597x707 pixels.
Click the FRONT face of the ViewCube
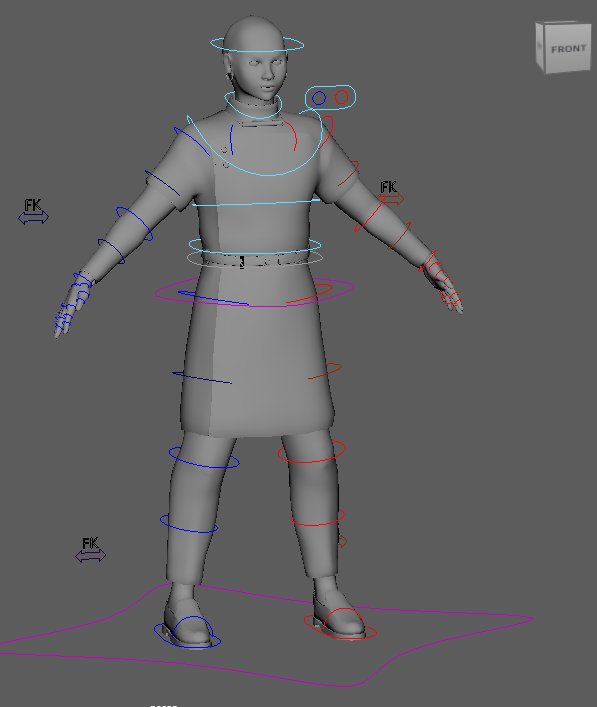coord(568,48)
